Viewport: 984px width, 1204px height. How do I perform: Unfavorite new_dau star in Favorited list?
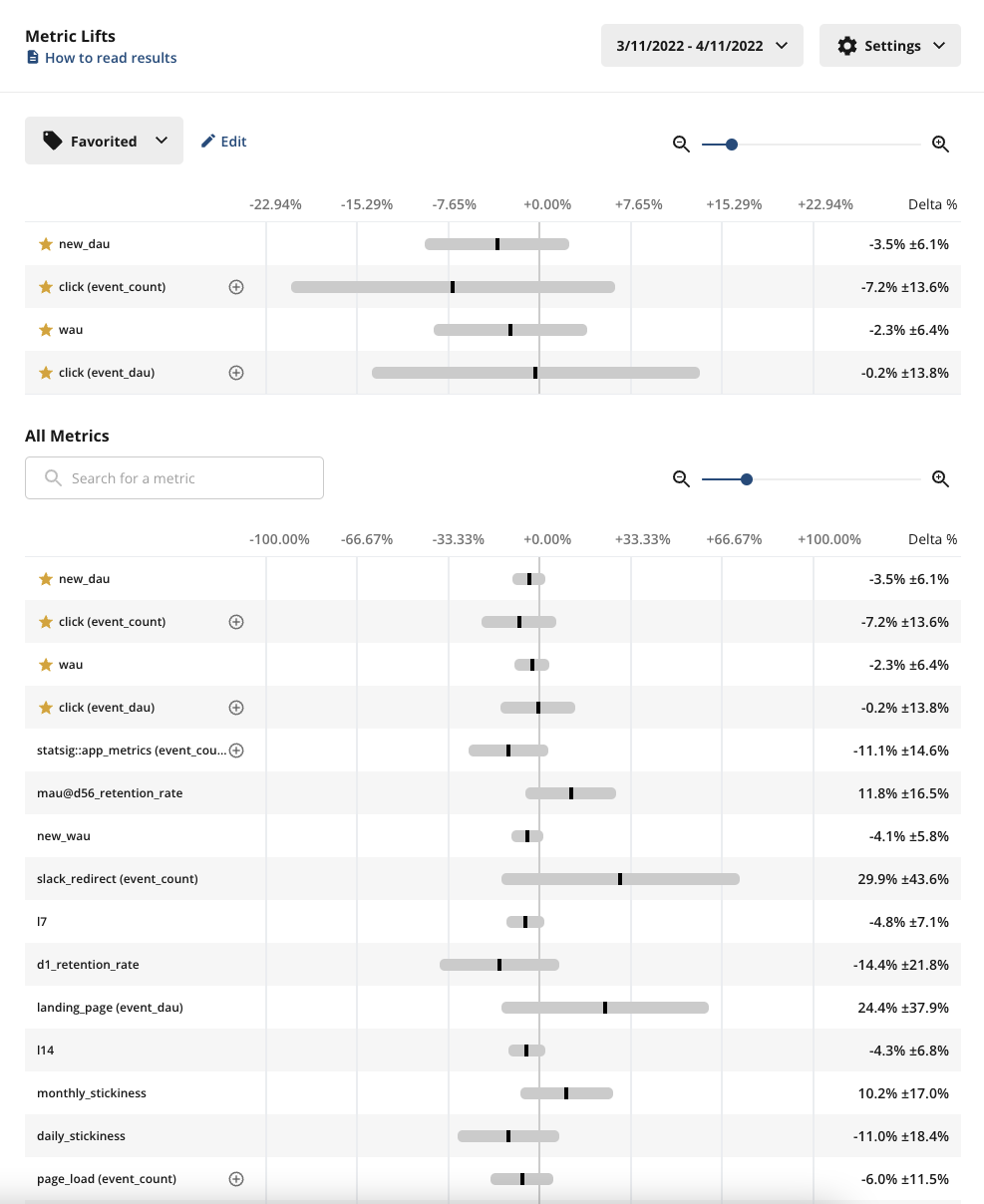click(x=45, y=243)
